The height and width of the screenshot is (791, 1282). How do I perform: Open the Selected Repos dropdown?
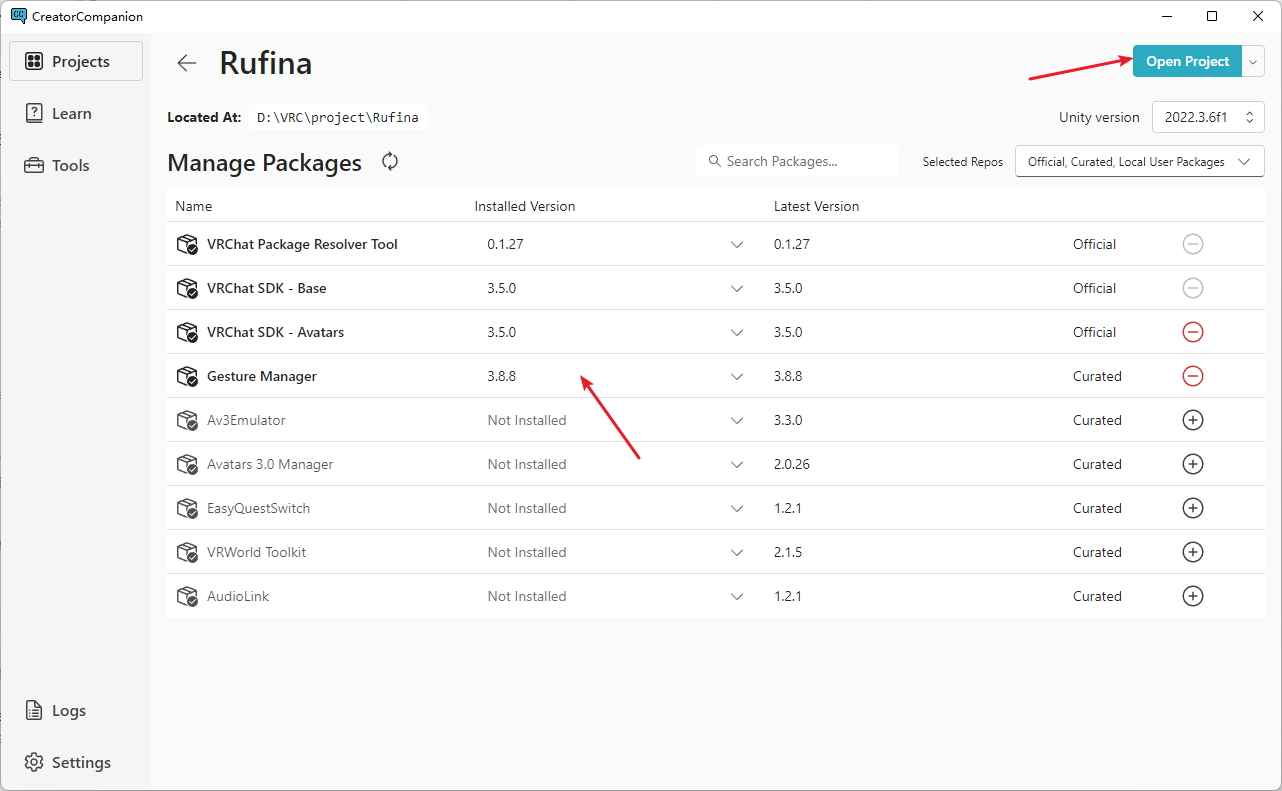[x=1139, y=162]
